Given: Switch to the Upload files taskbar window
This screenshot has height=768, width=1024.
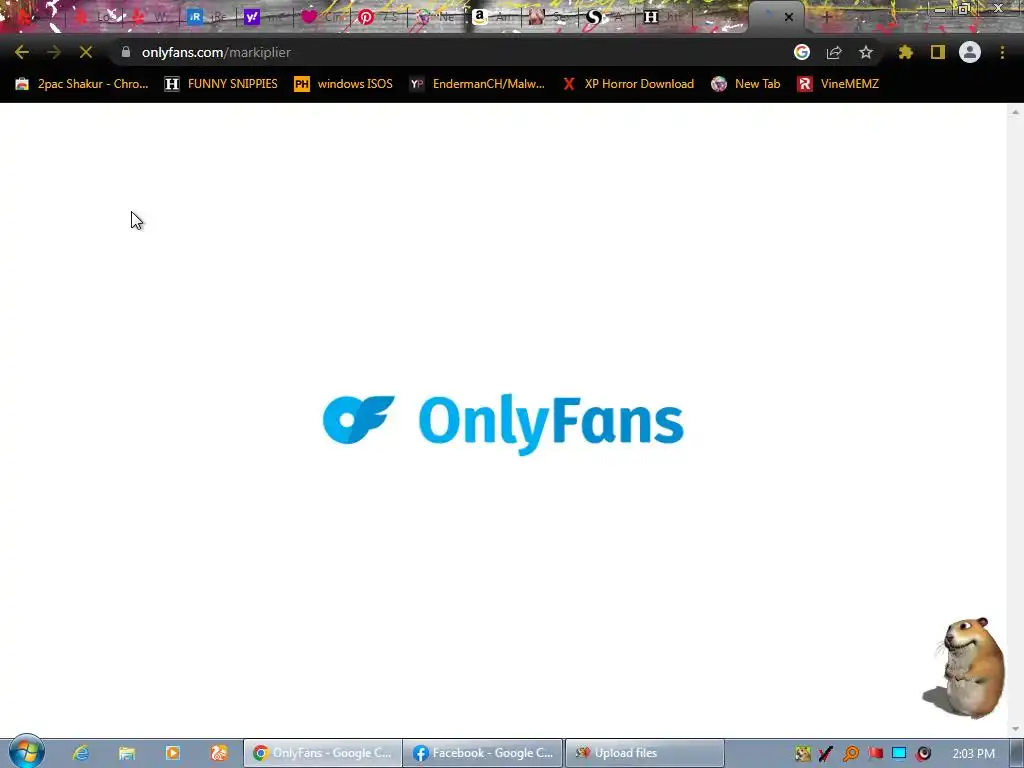Looking at the screenshot, I should (644, 753).
